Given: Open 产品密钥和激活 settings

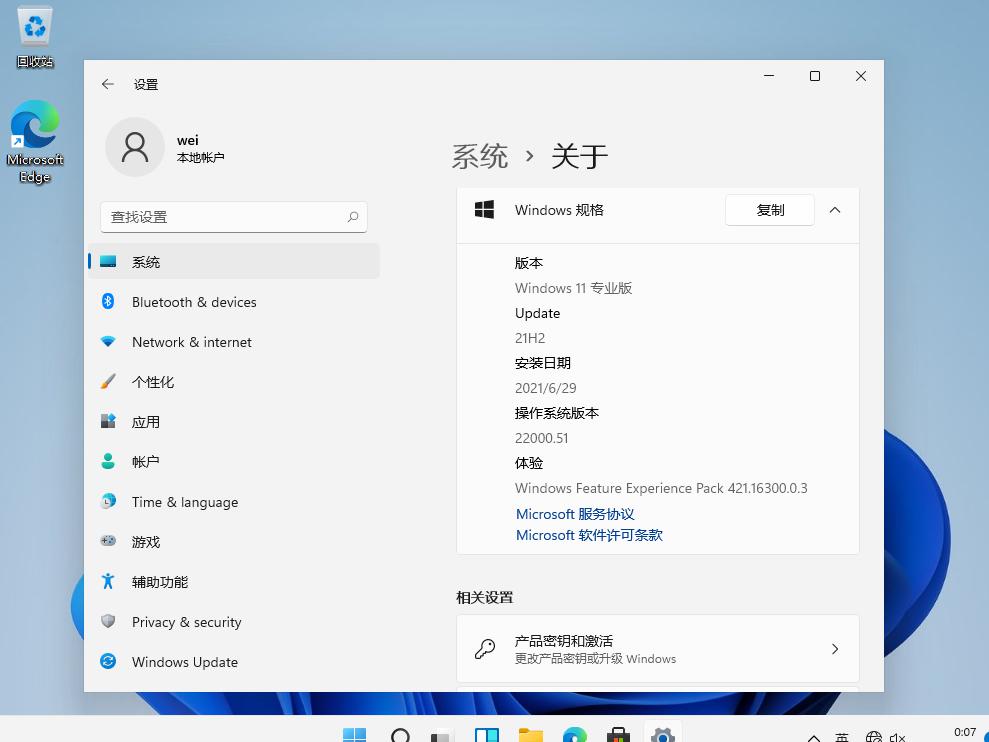Looking at the screenshot, I should point(657,649).
